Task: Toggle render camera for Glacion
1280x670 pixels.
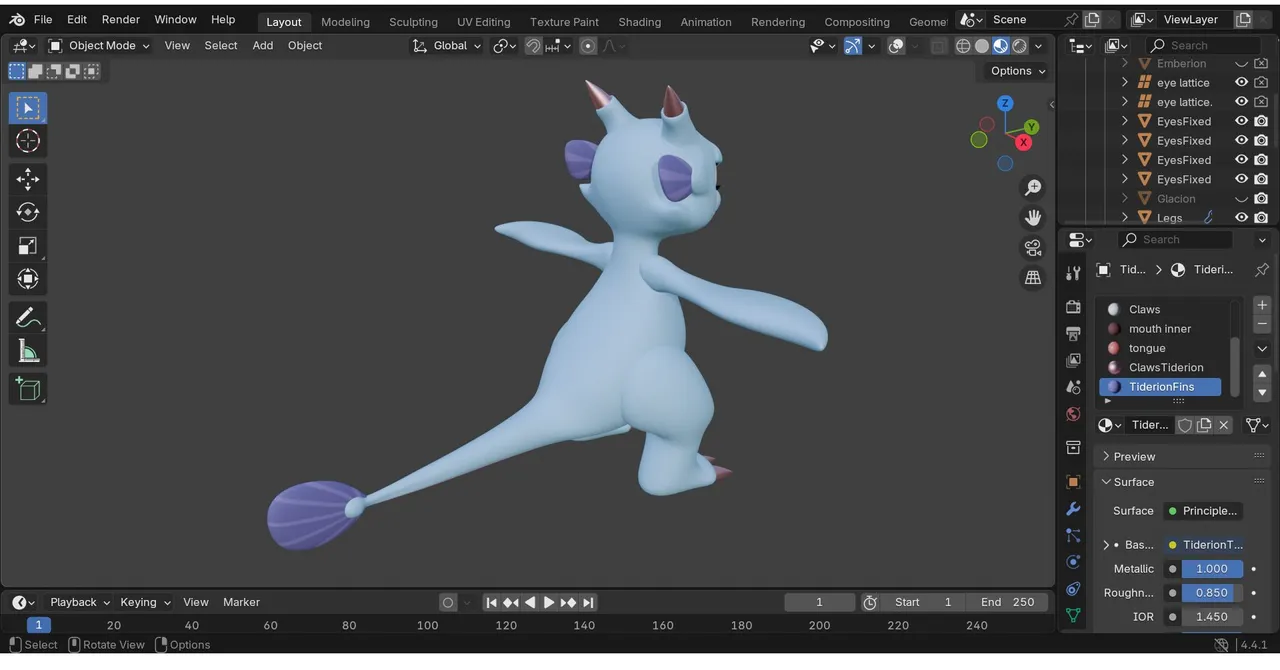Action: point(1261,198)
